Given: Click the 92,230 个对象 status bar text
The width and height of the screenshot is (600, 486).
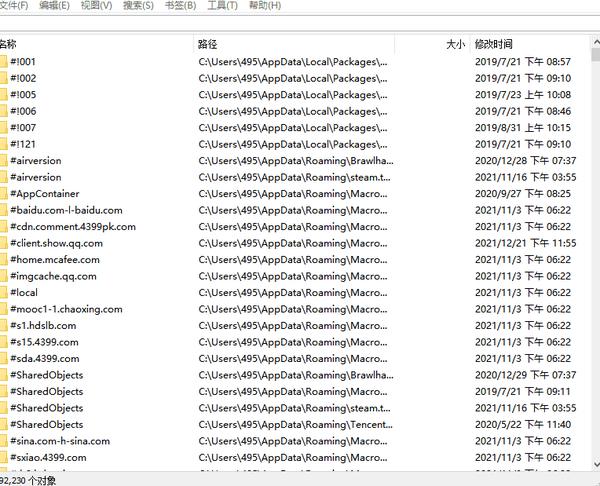Looking at the screenshot, I should (x=28, y=480).
